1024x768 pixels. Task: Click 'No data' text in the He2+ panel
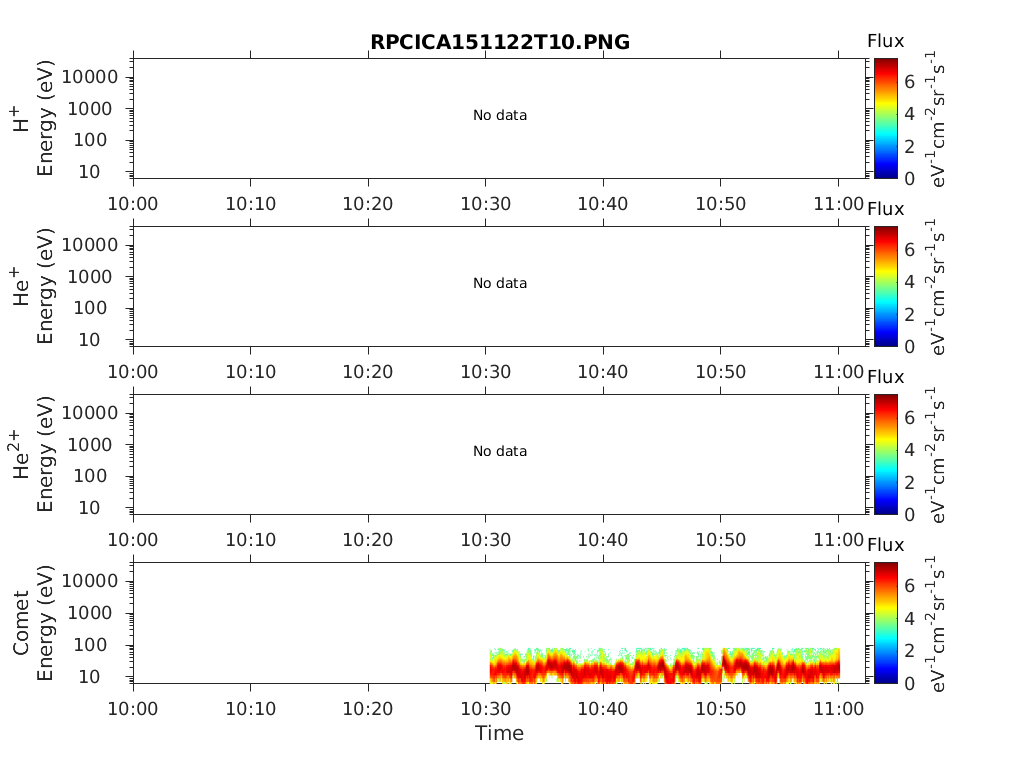pos(499,452)
